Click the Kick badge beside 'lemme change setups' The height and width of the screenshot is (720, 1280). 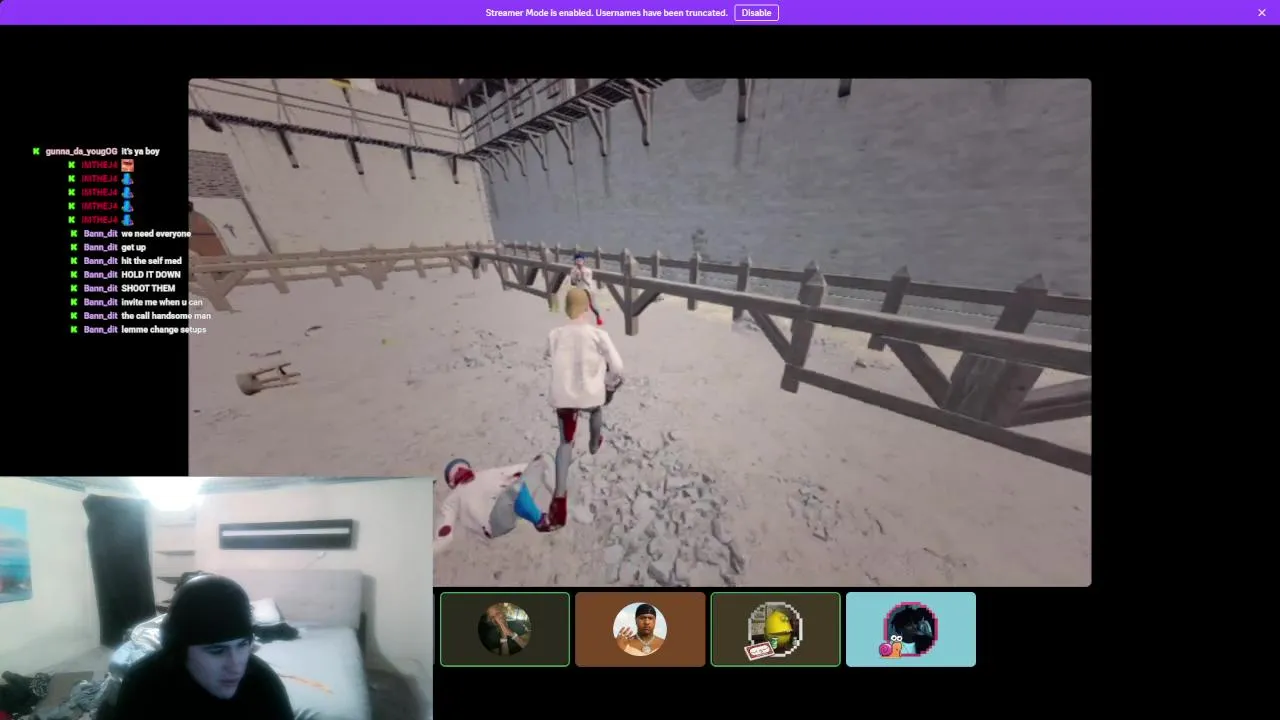coord(72,329)
